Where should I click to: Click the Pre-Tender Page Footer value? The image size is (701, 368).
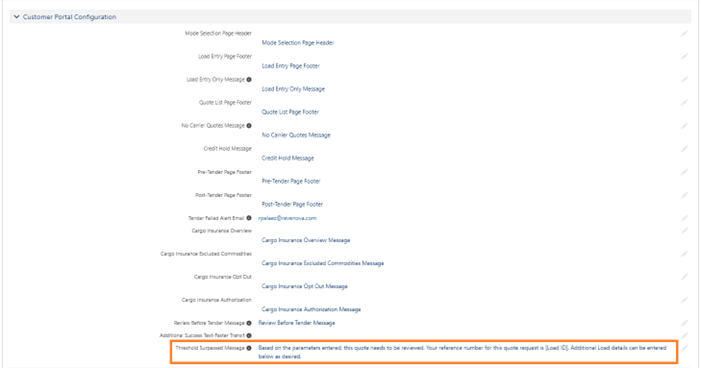[x=291, y=181]
